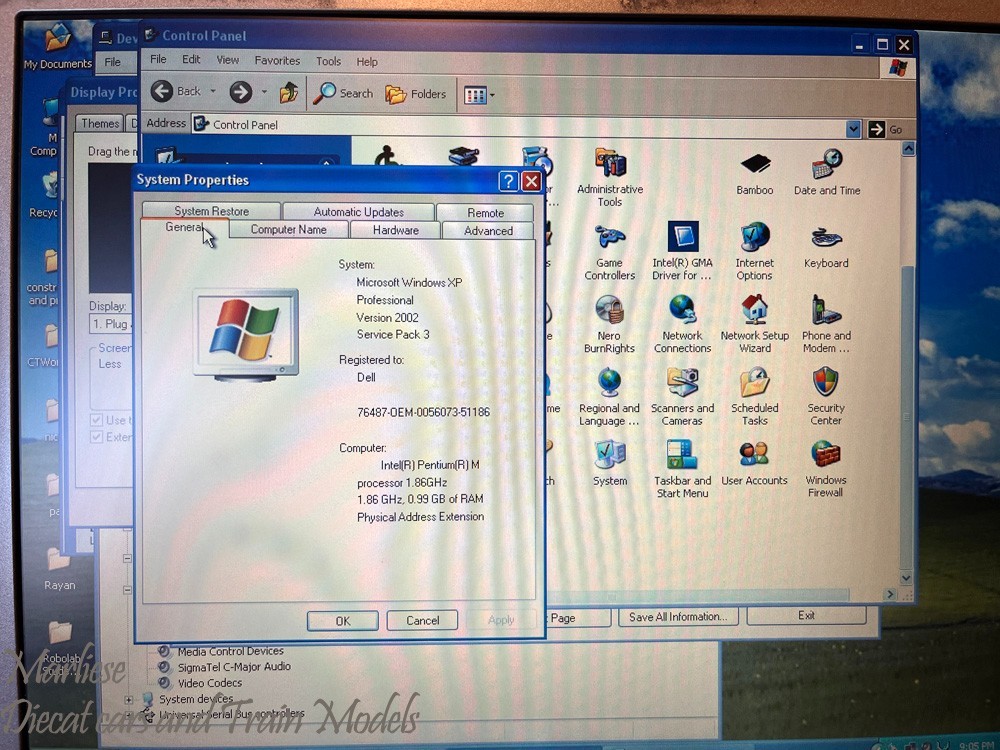Screen dimensions: 1000x750
Task: Click the Search toolbar button
Action: [x=343, y=94]
